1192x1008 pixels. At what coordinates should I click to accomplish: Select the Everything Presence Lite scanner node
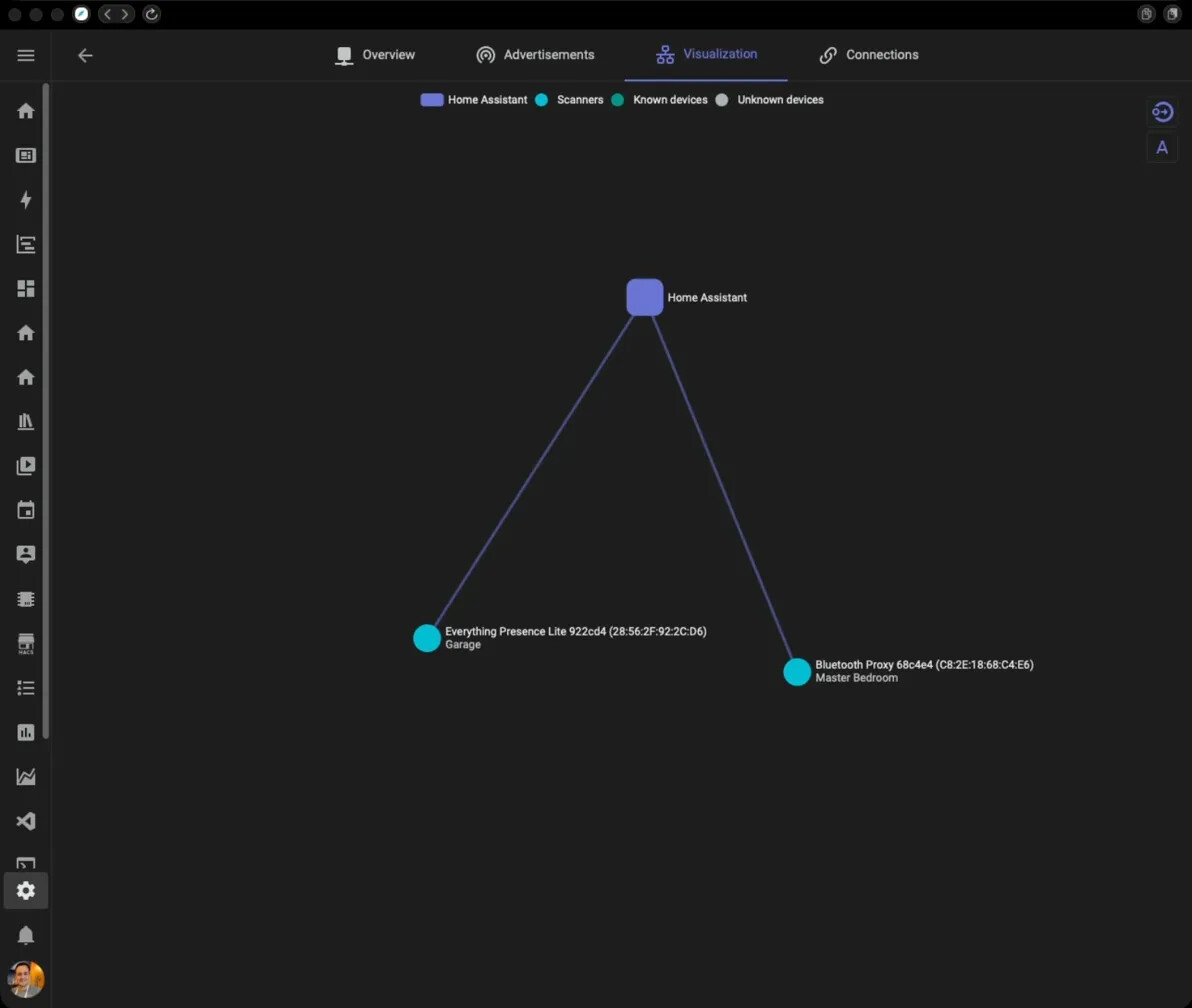(426, 638)
